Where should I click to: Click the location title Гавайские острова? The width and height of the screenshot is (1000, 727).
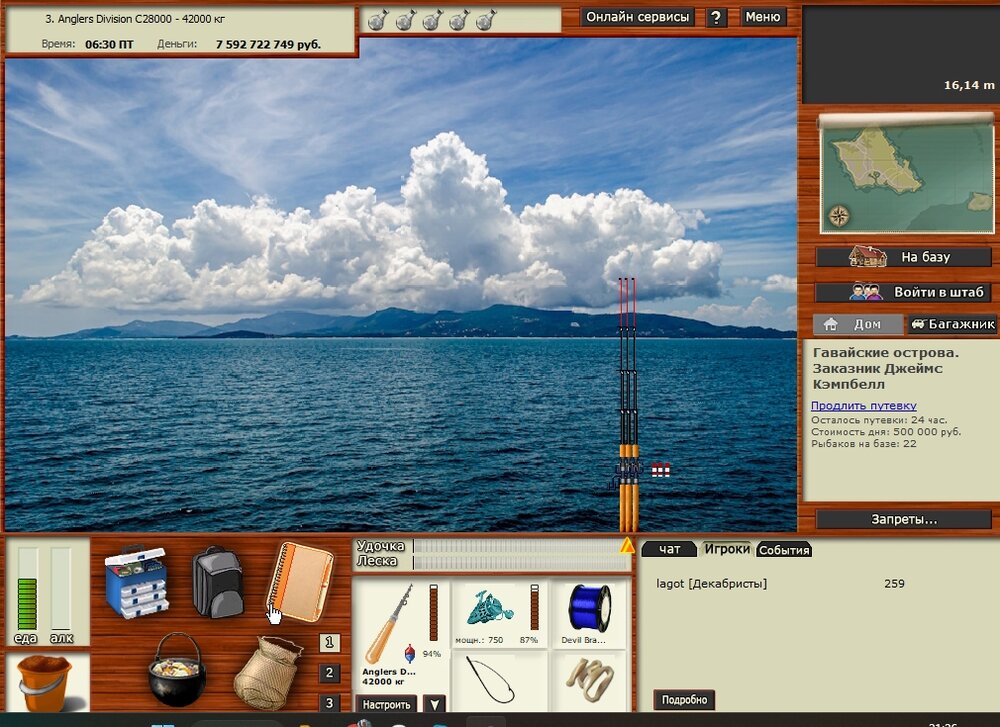[886, 353]
